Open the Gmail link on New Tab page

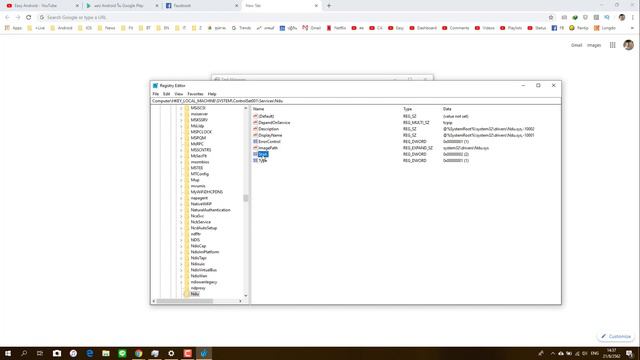576,45
